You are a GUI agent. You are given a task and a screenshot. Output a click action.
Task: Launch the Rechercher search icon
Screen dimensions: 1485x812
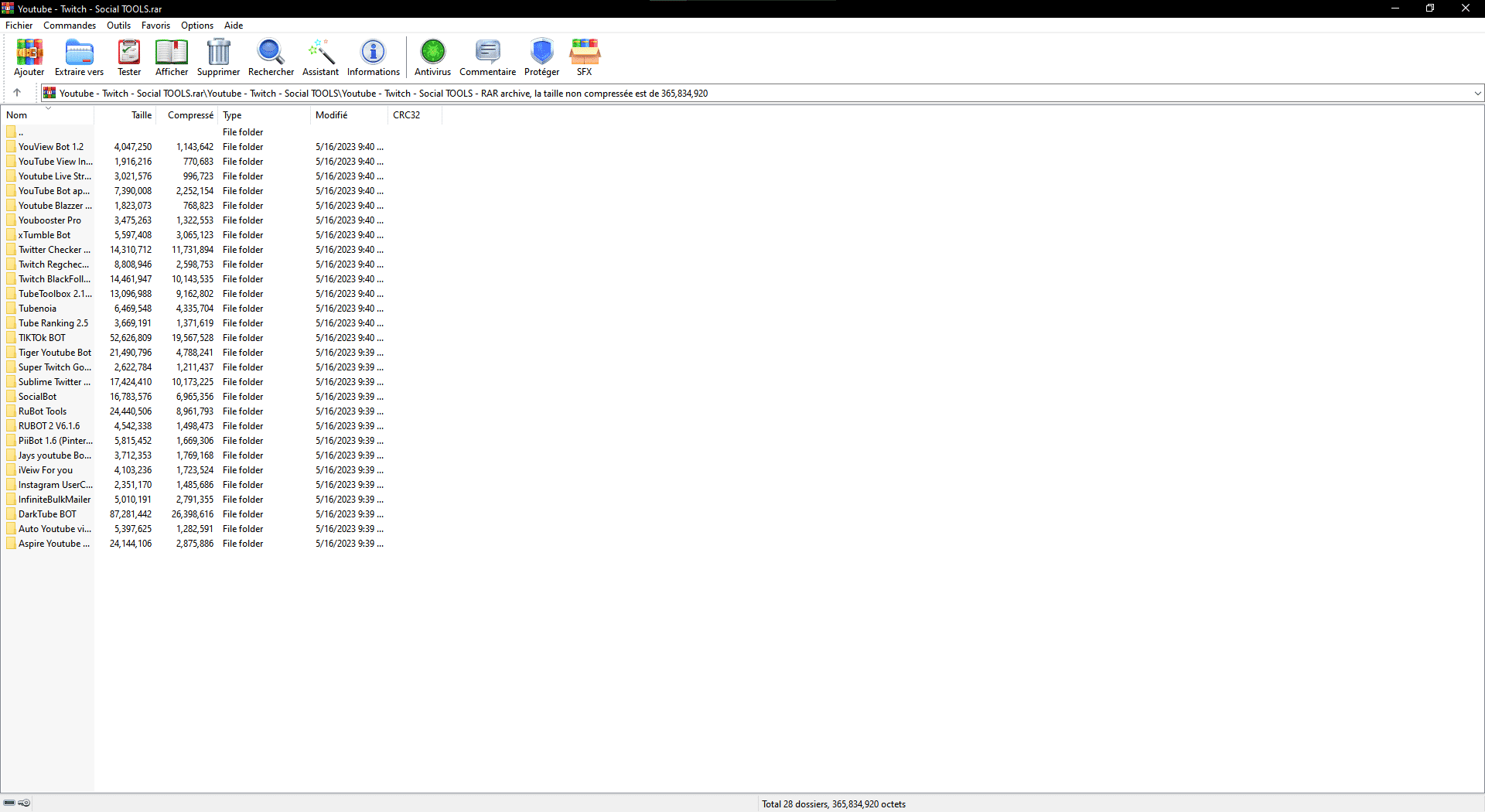271,52
